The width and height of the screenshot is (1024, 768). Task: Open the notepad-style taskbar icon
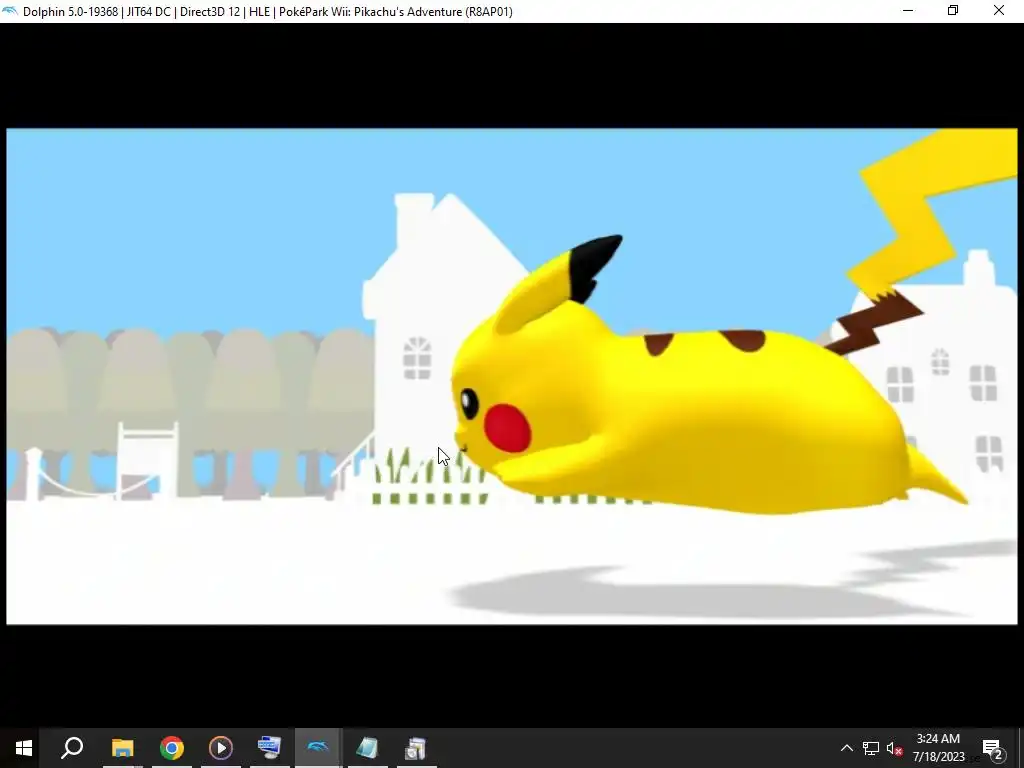pos(368,748)
